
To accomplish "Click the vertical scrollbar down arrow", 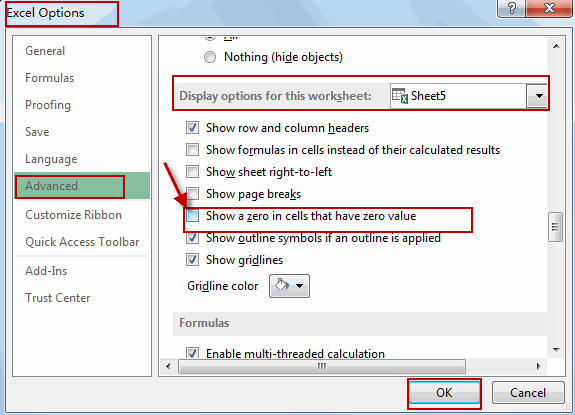I will click(556, 350).
